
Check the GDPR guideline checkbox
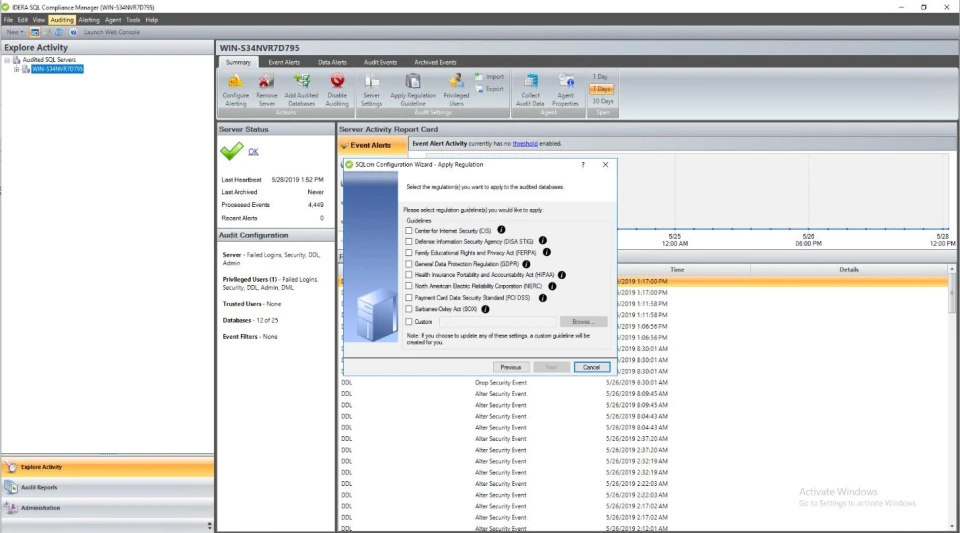coord(409,264)
